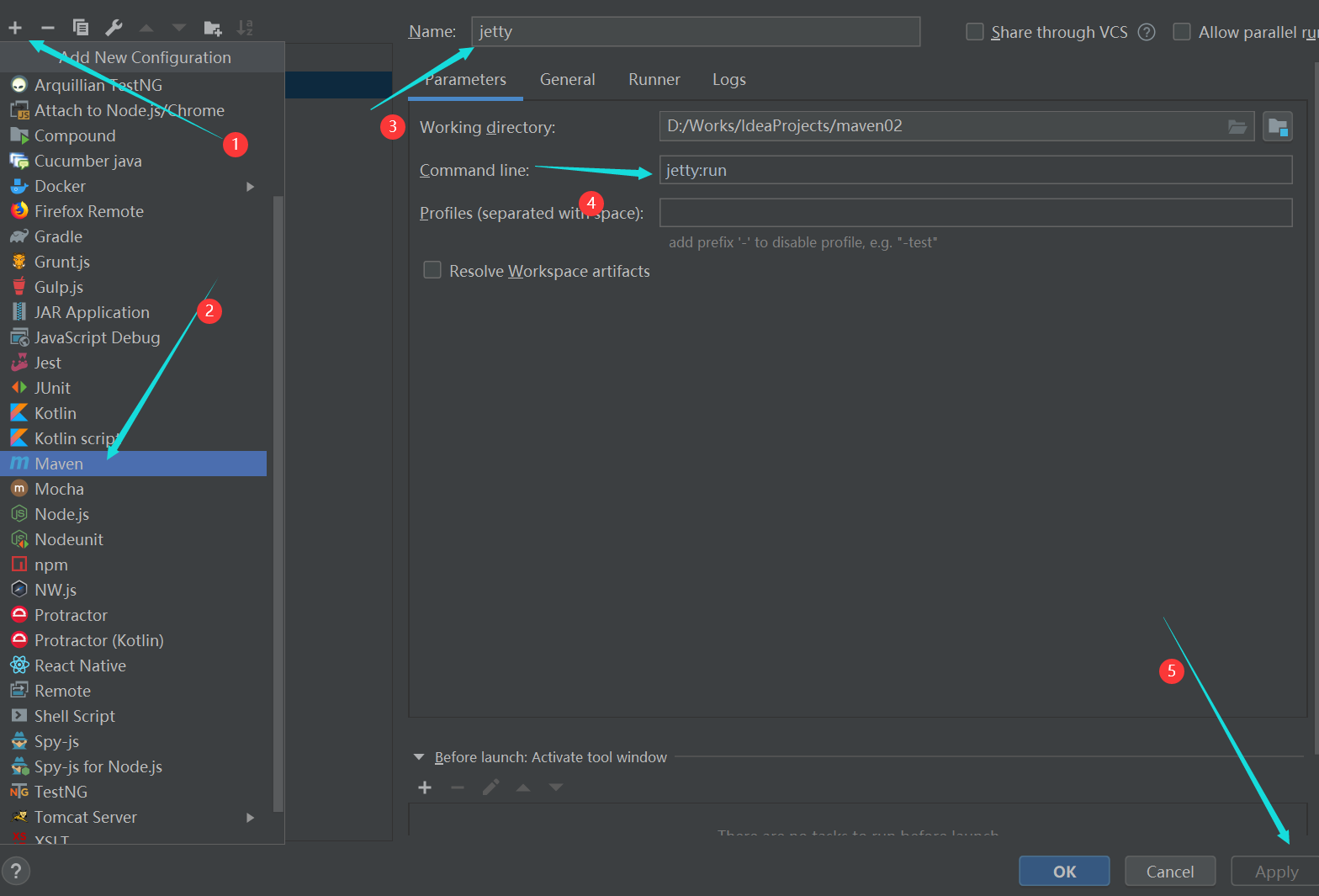This screenshot has height=896, width=1319.
Task: Browse for working directory folder icon
Action: coord(1237,126)
